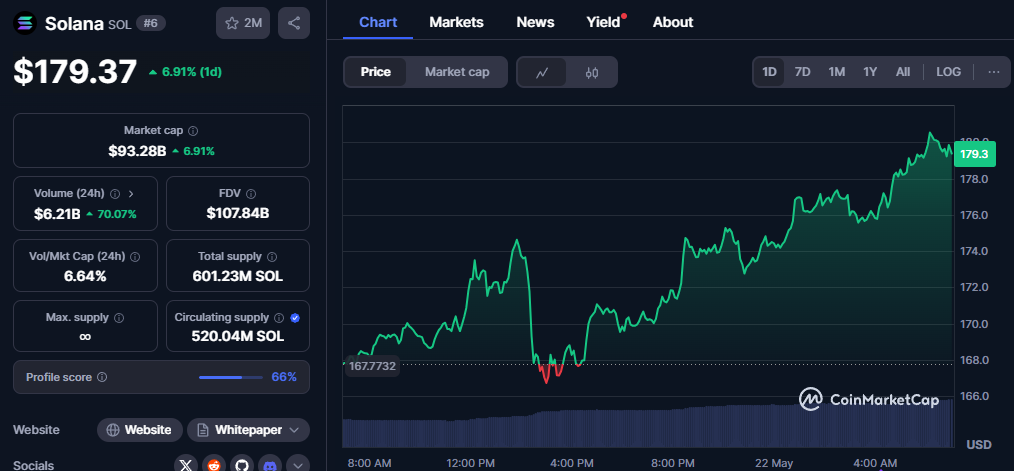Select Price chart mode
This screenshot has height=471, width=1014.
[x=376, y=72]
